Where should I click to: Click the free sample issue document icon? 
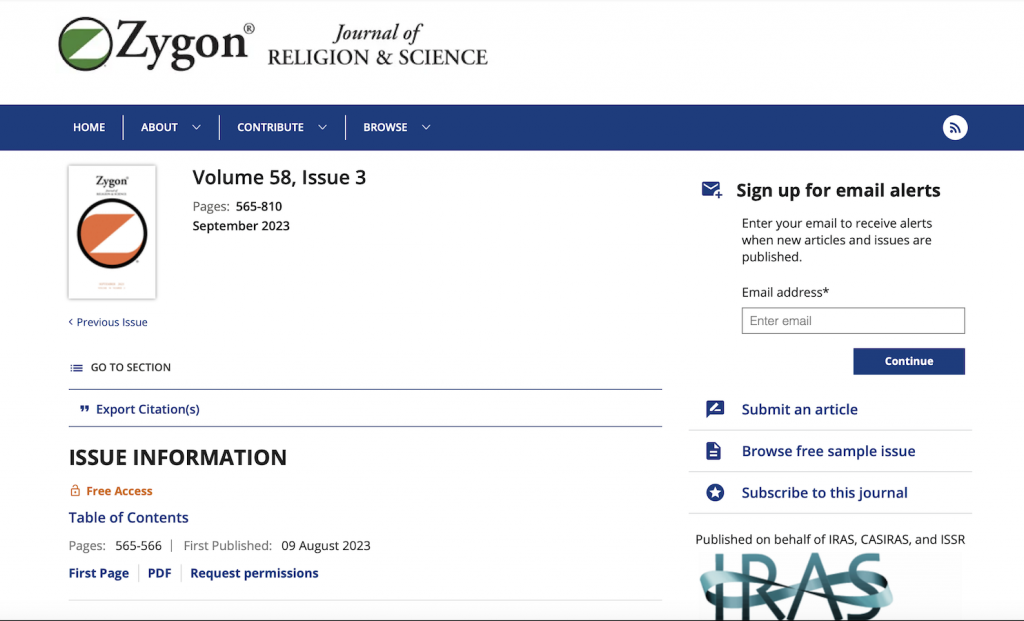(x=714, y=451)
